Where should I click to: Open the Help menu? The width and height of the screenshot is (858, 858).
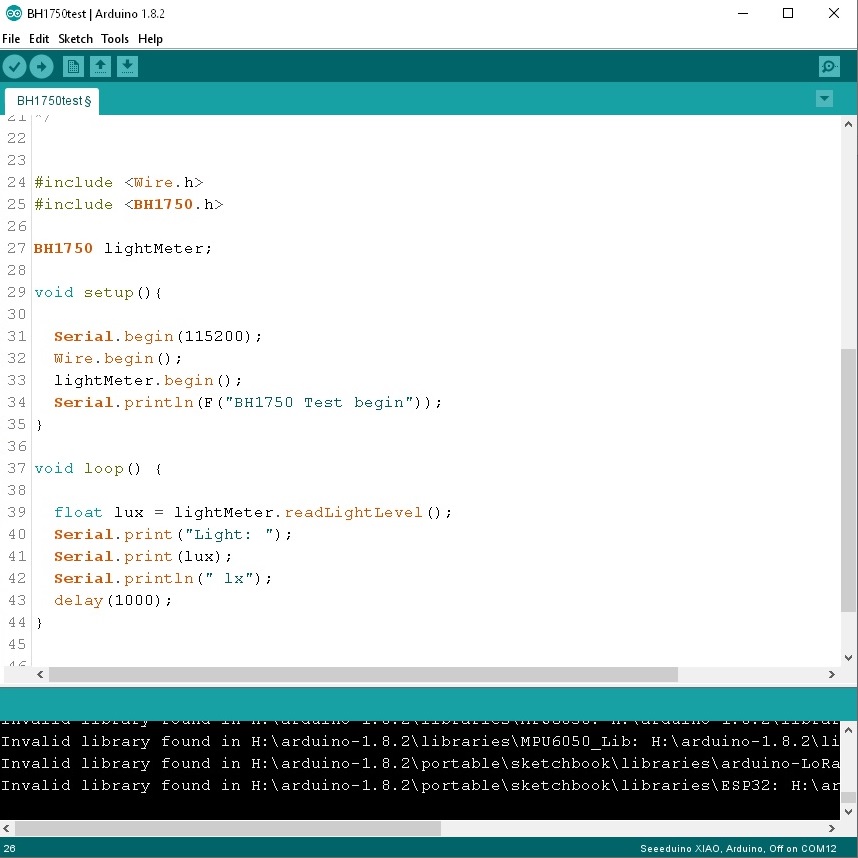point(150,39)
